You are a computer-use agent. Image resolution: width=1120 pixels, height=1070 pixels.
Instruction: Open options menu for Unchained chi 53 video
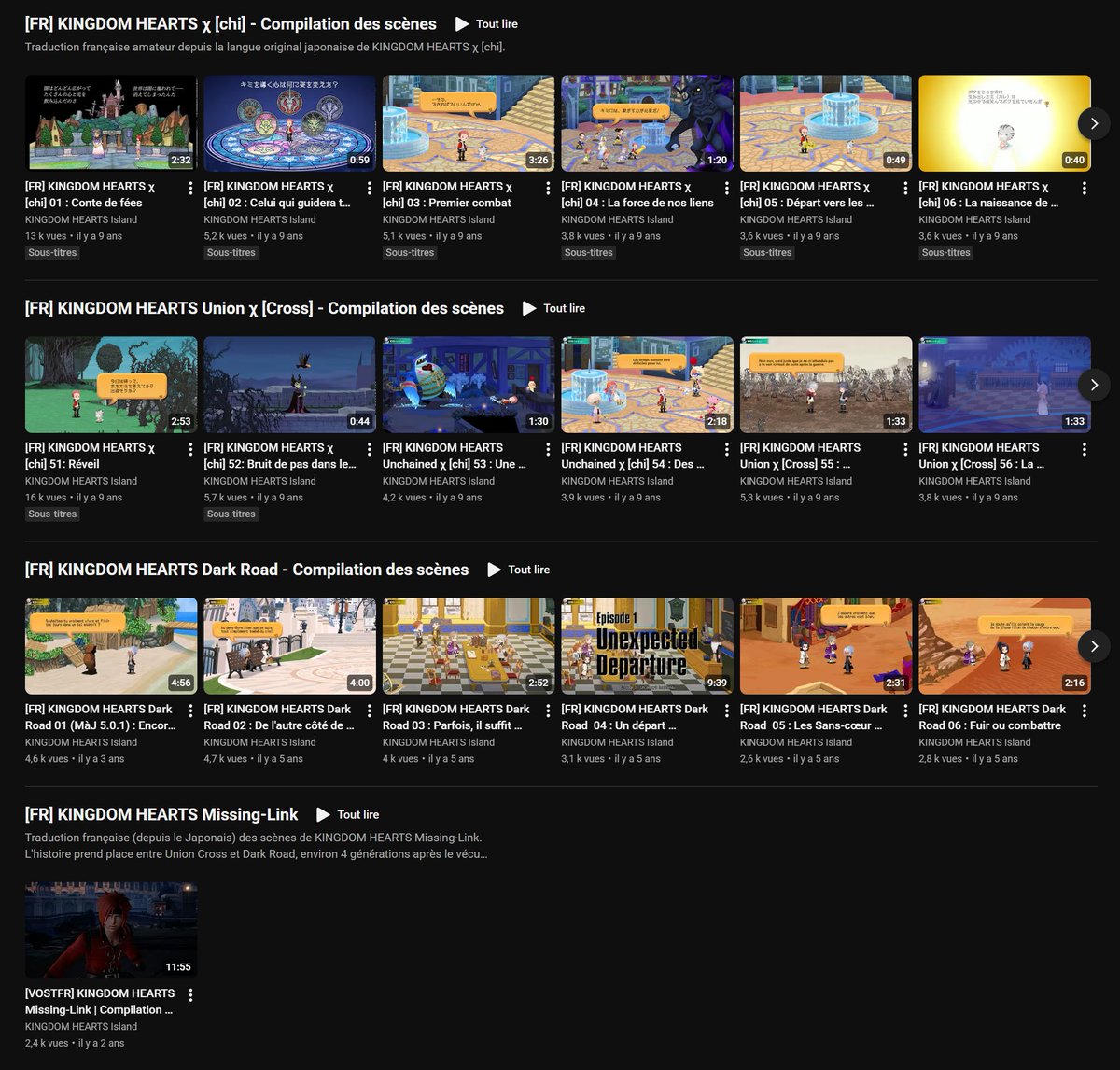(x=549, y=449)
